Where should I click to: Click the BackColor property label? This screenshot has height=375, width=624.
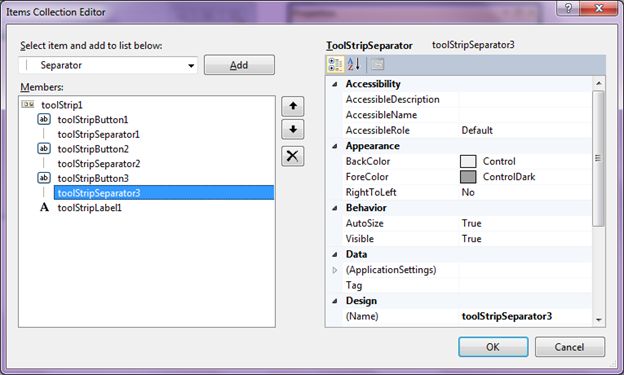point(368,161)
